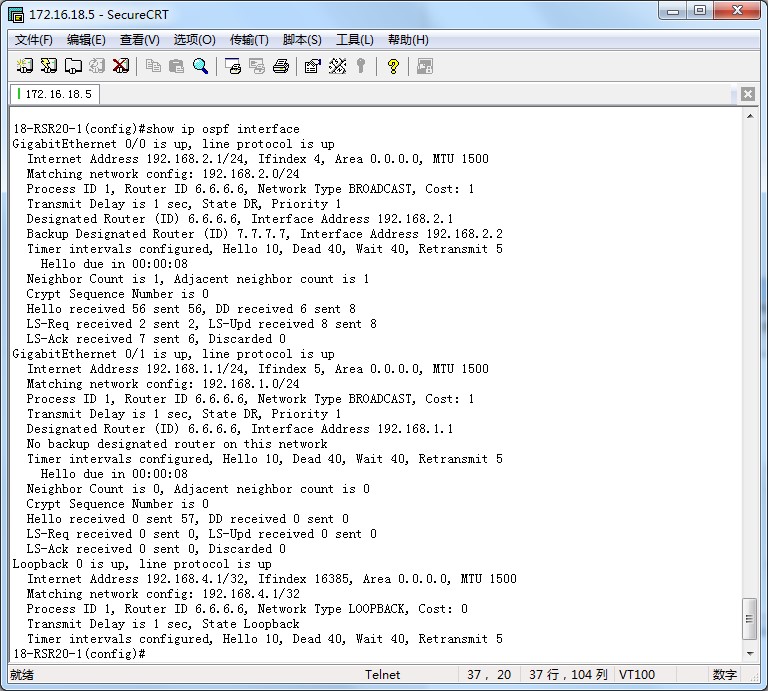Open the 文件(F) menu
Viewport: 768px width, 691px height.
coord(34,40)
